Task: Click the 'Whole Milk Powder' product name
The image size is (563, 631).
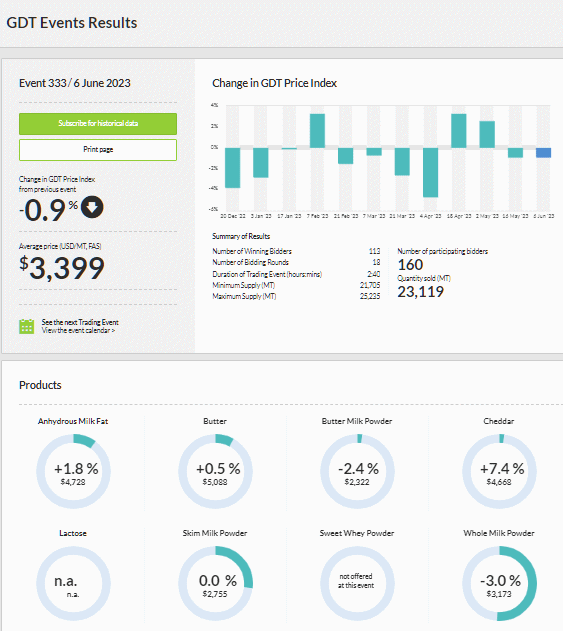Action: [x=499, y=533]
